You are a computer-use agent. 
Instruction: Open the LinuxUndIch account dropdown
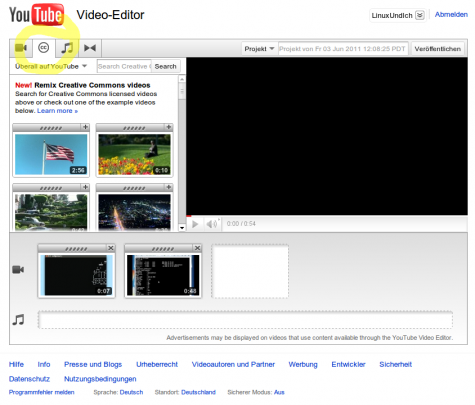click(x=397, y=15)
